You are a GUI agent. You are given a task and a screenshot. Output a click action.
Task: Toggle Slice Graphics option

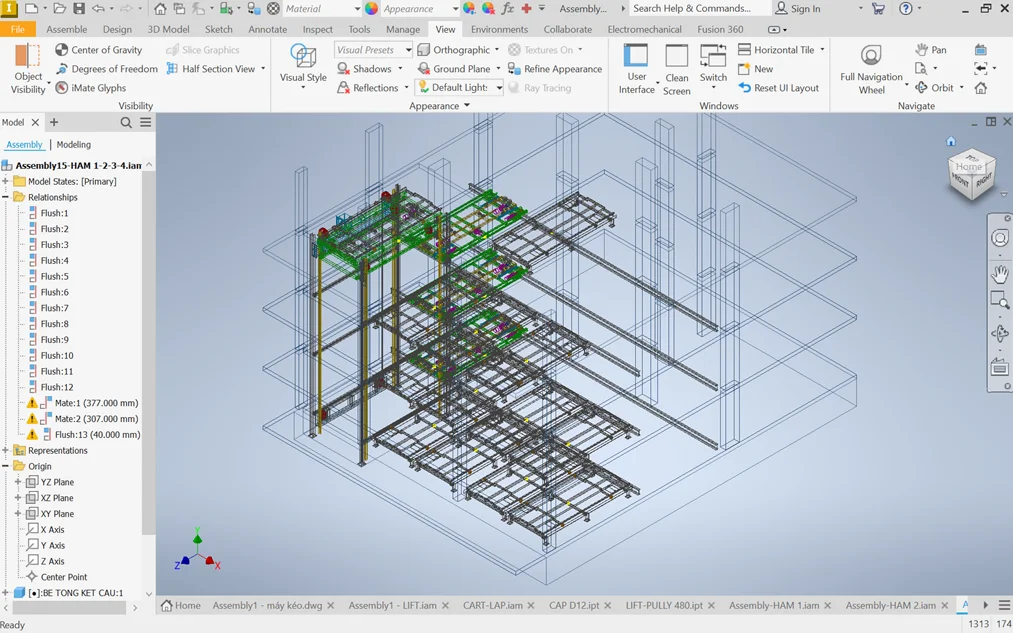pos(203,50)
